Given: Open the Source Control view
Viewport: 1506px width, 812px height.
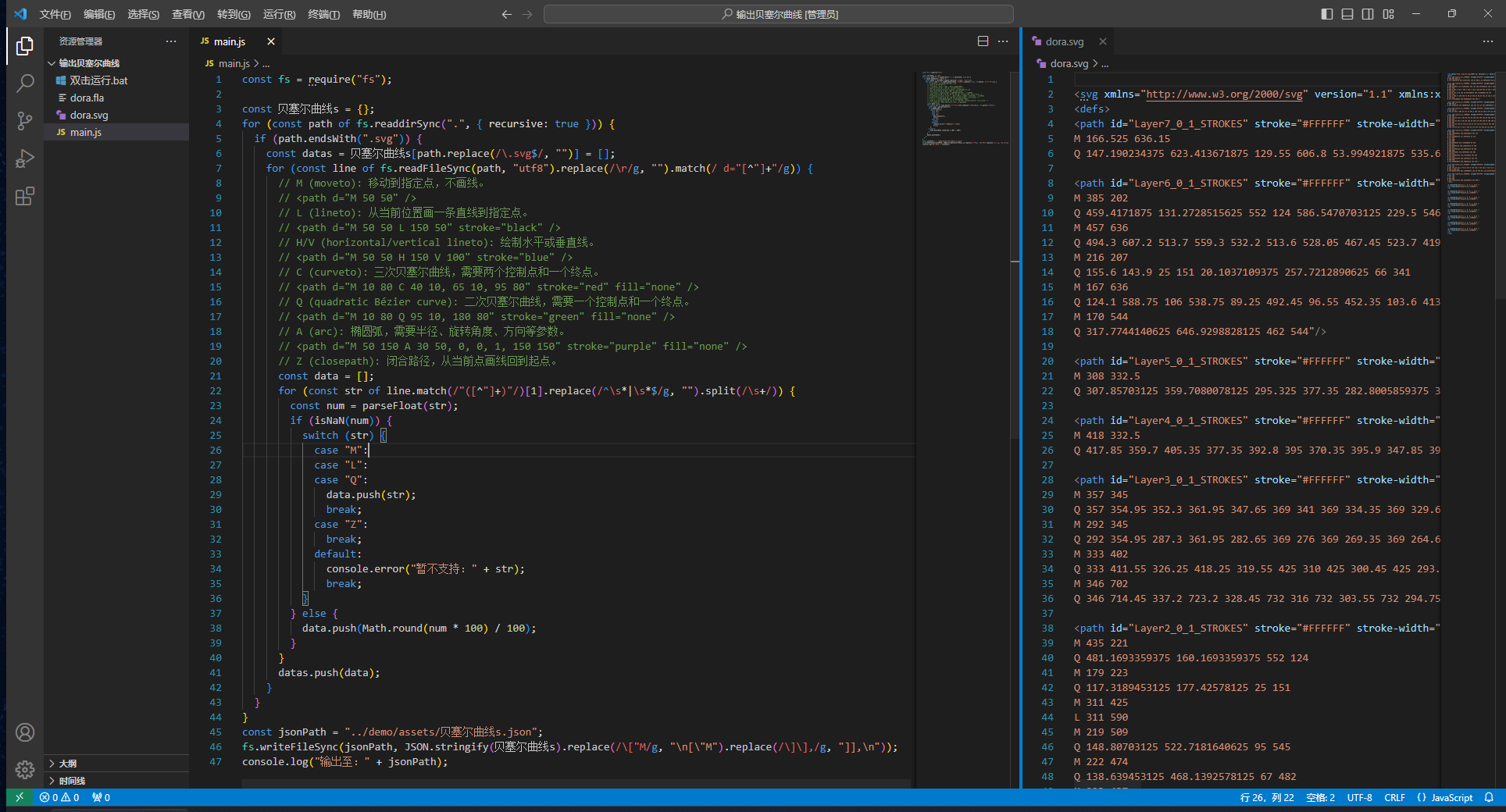Looking at the screenshot, I should (25, 120).
